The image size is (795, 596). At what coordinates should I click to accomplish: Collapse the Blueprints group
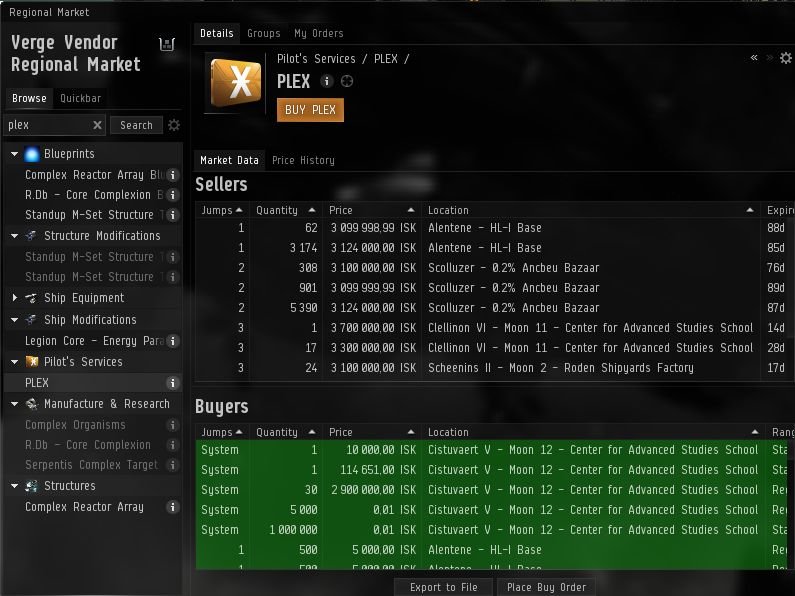[14, 154]
